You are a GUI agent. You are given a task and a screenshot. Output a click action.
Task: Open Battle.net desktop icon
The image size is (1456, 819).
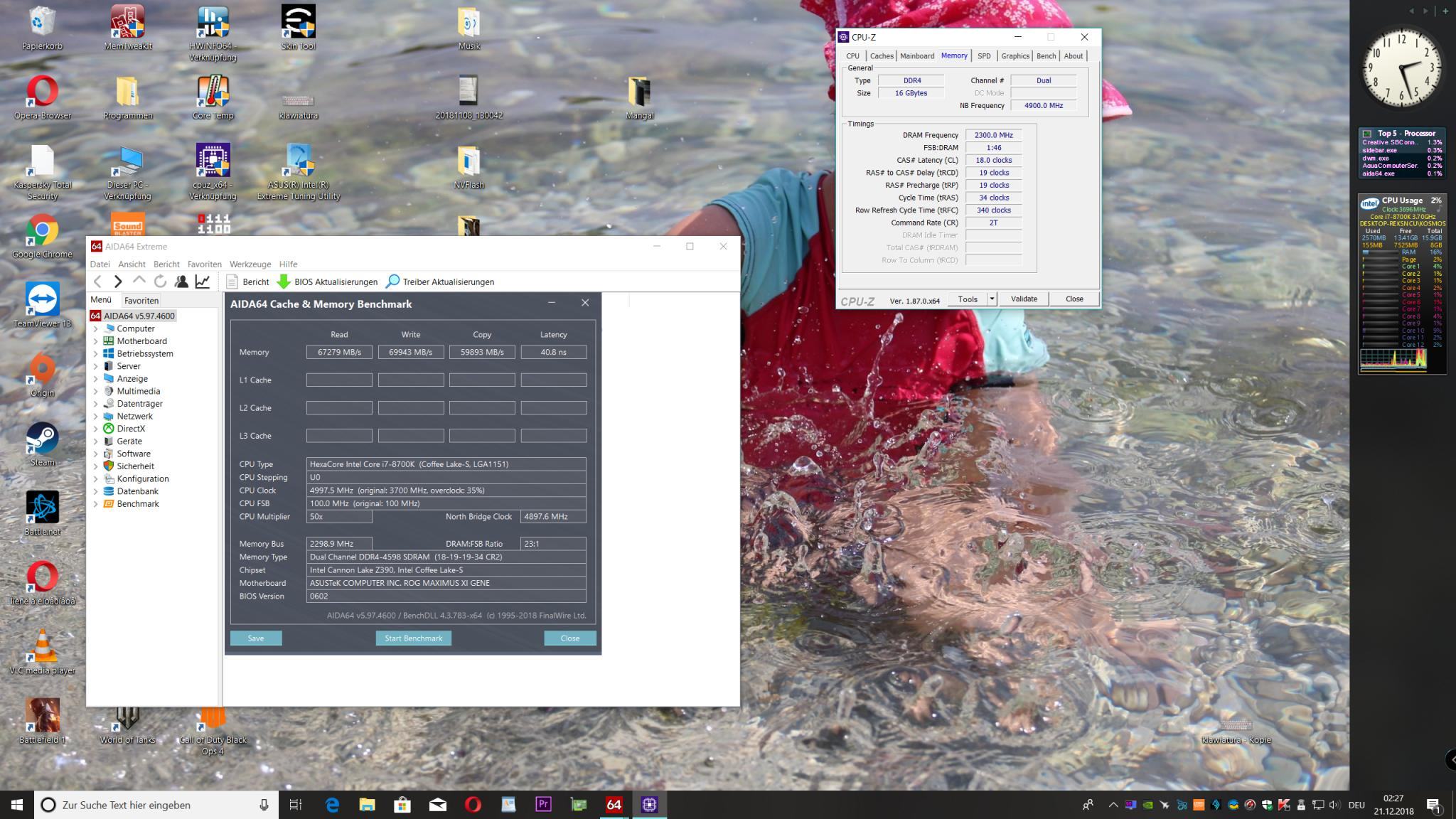click(43, 514)
